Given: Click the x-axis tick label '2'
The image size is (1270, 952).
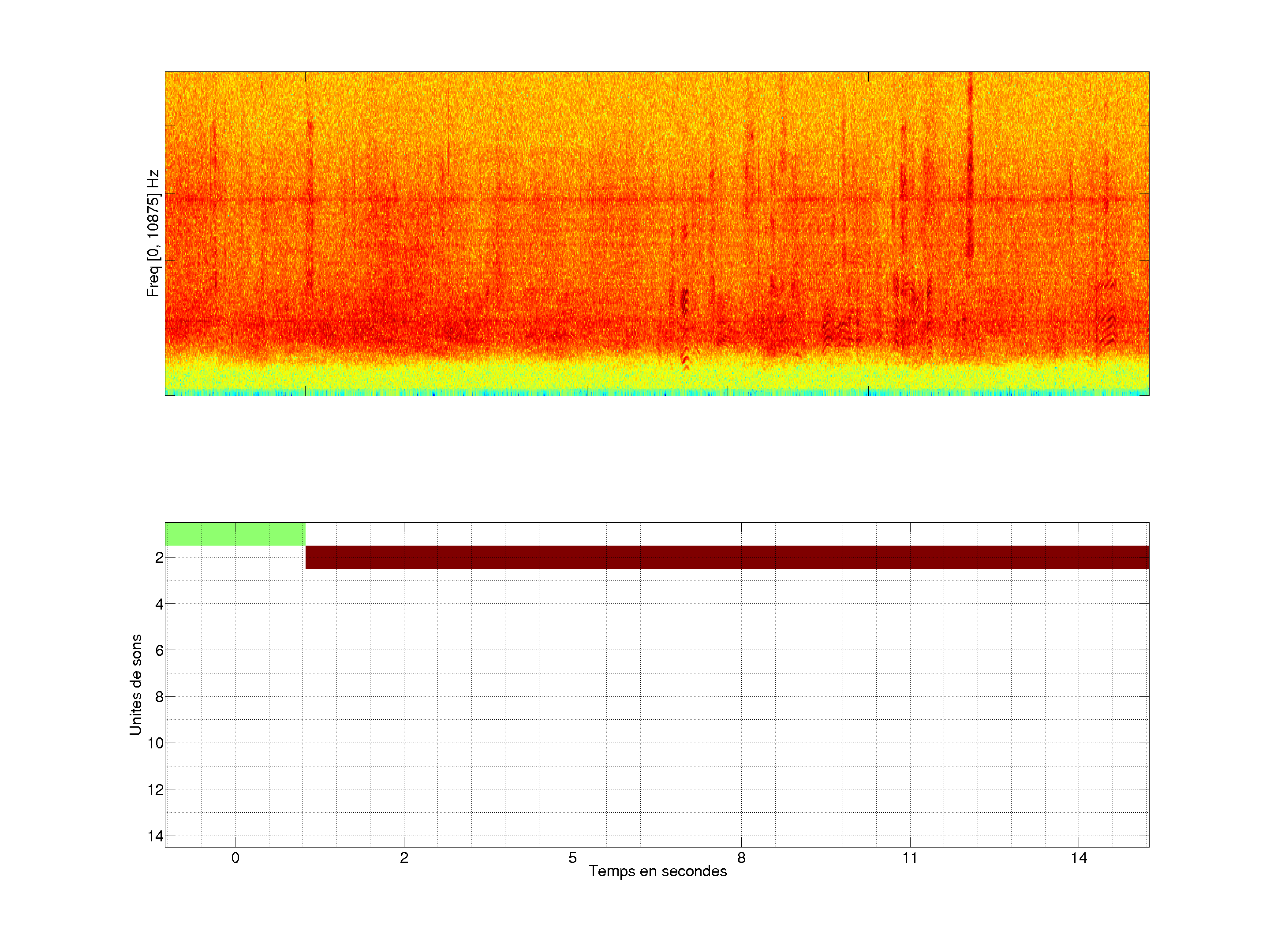Looking at the screenshot, I should coord(403,858).
